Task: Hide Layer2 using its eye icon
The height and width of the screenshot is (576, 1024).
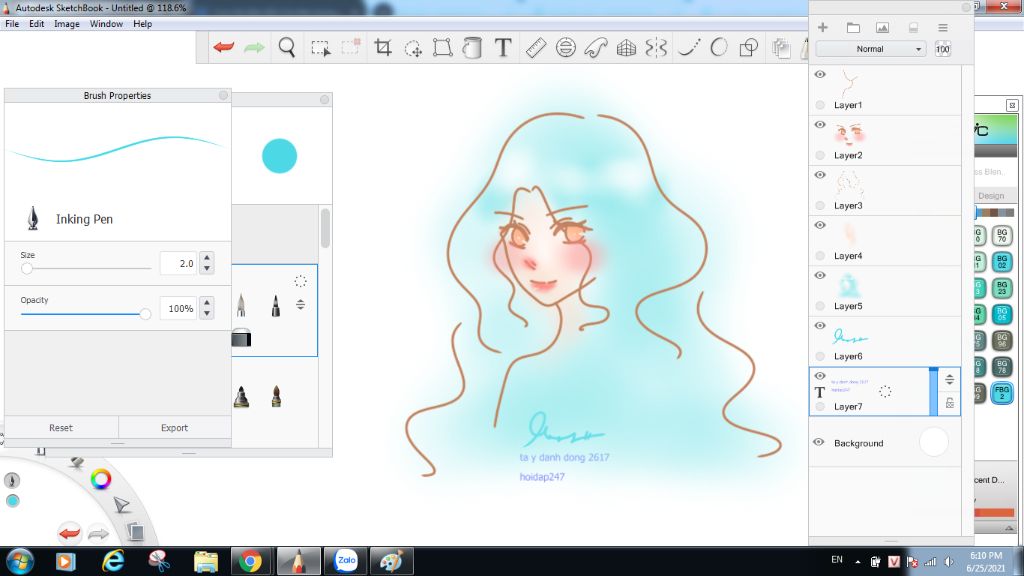Action: 820,125
